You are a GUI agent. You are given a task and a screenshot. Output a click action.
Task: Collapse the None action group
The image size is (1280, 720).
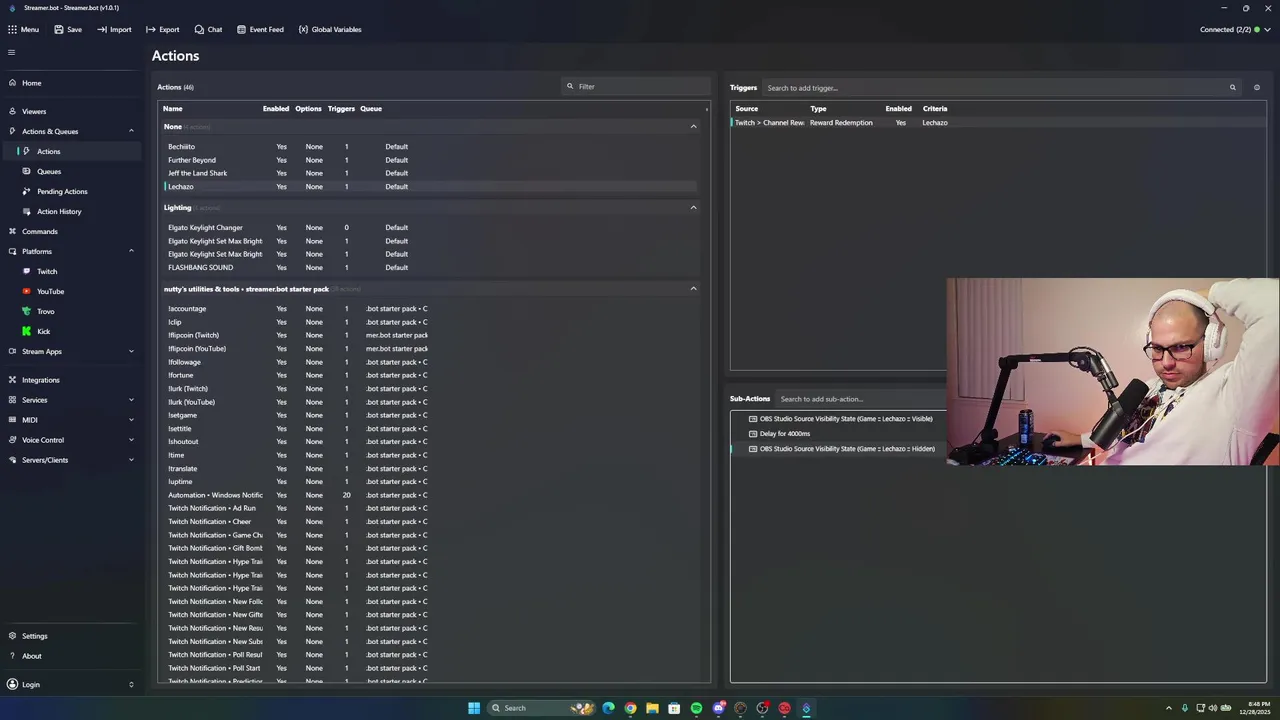tap(693, 127)
